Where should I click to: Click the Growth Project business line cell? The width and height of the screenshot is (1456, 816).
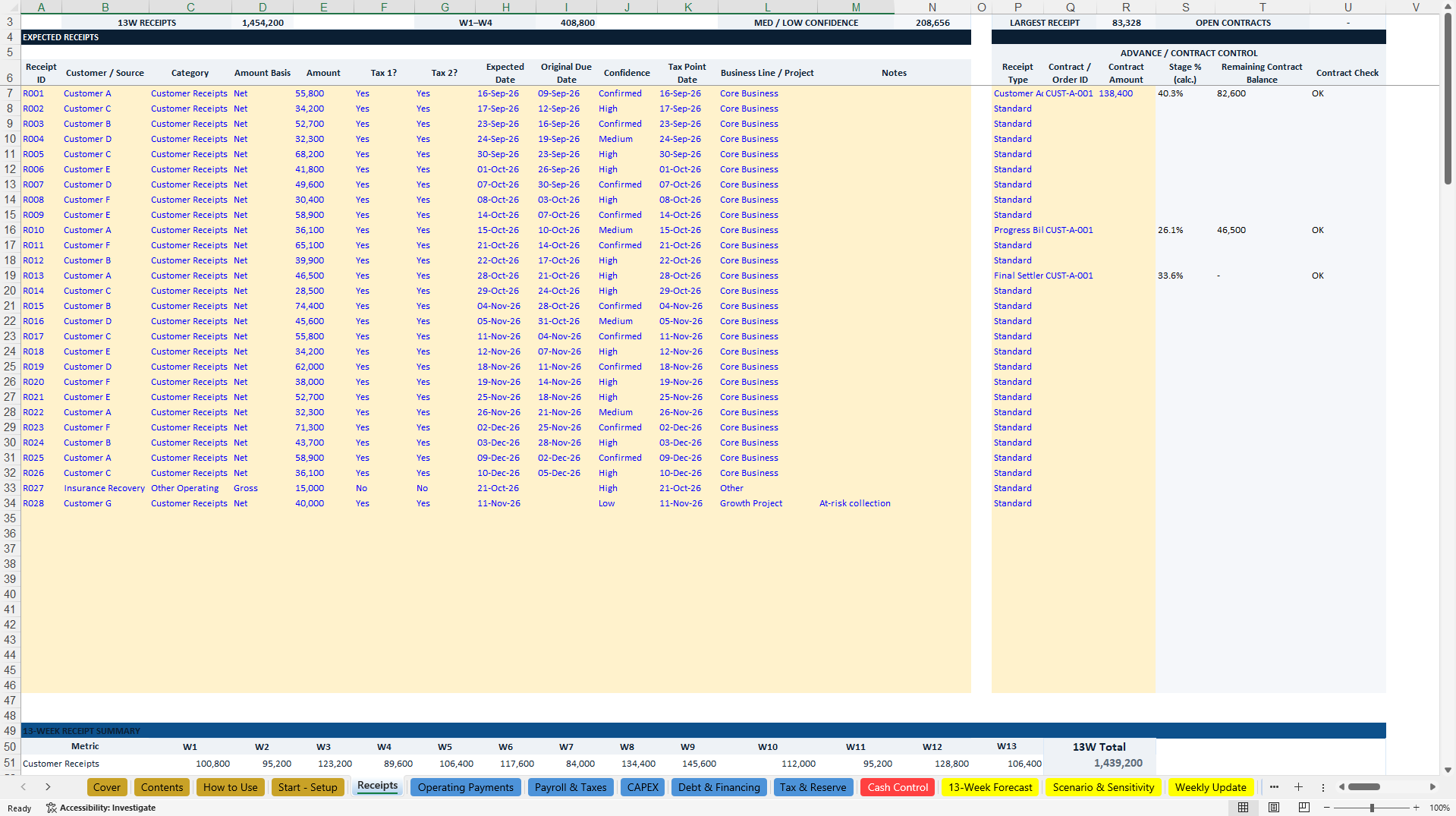click(x=767, y=503)
